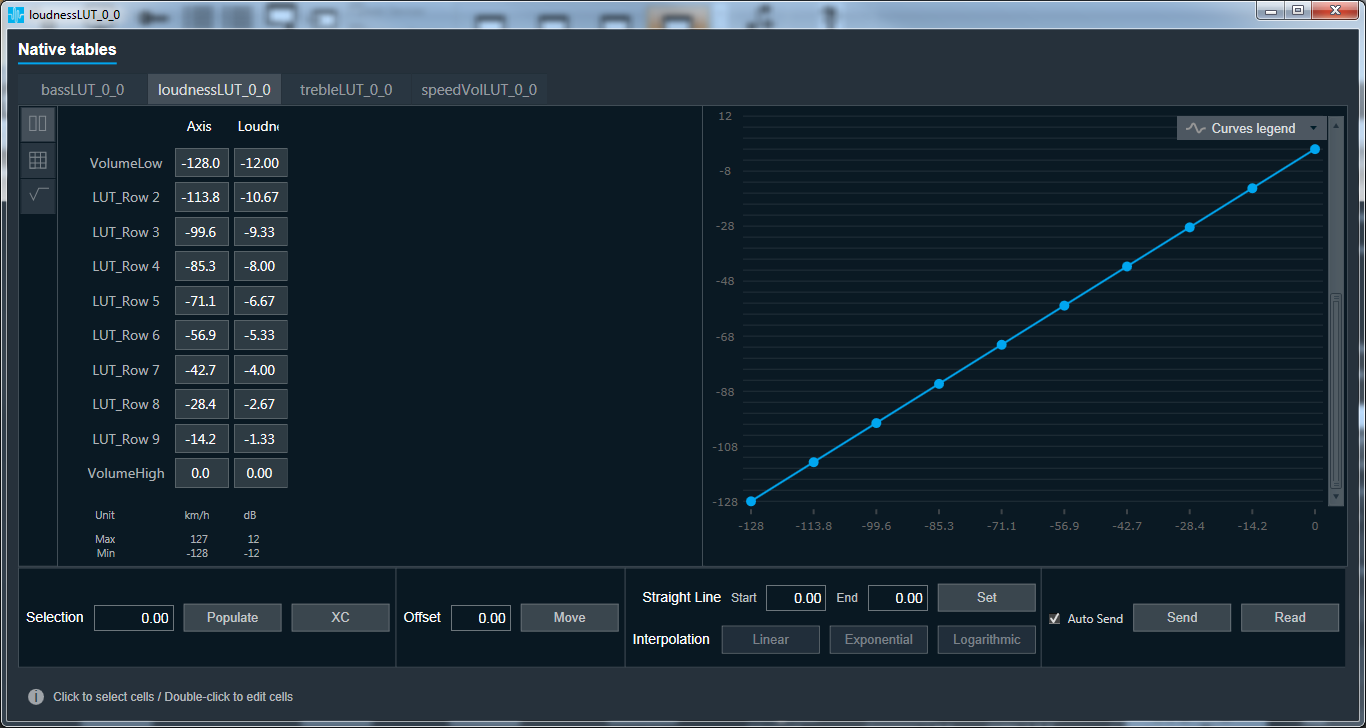Select VolumeLow axis cell -128.0

click(x=202, y=163)
